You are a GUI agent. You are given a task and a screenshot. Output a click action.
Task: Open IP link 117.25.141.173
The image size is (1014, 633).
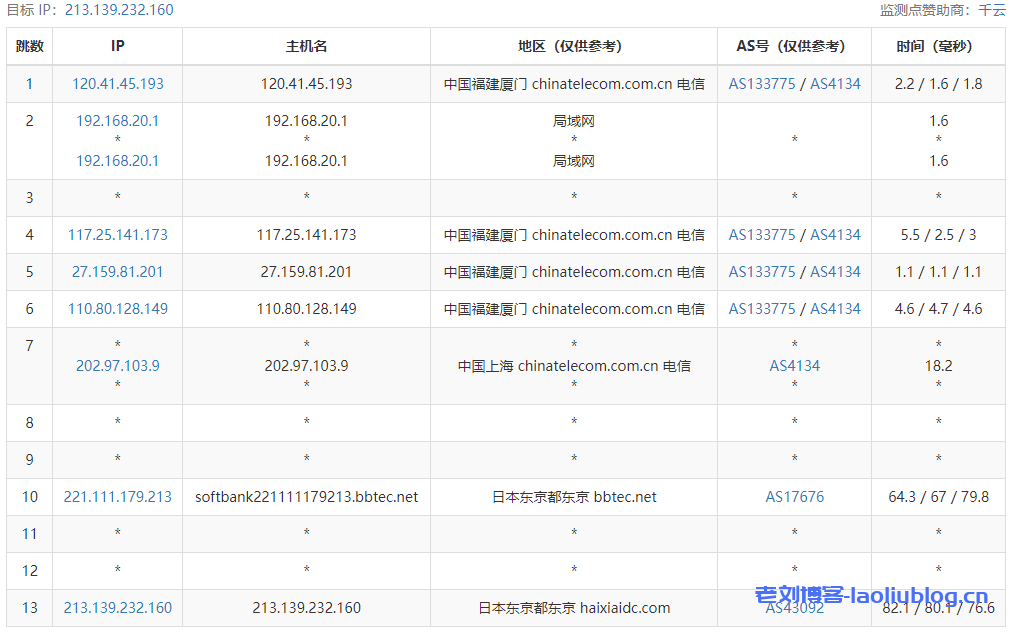[118, 235]
